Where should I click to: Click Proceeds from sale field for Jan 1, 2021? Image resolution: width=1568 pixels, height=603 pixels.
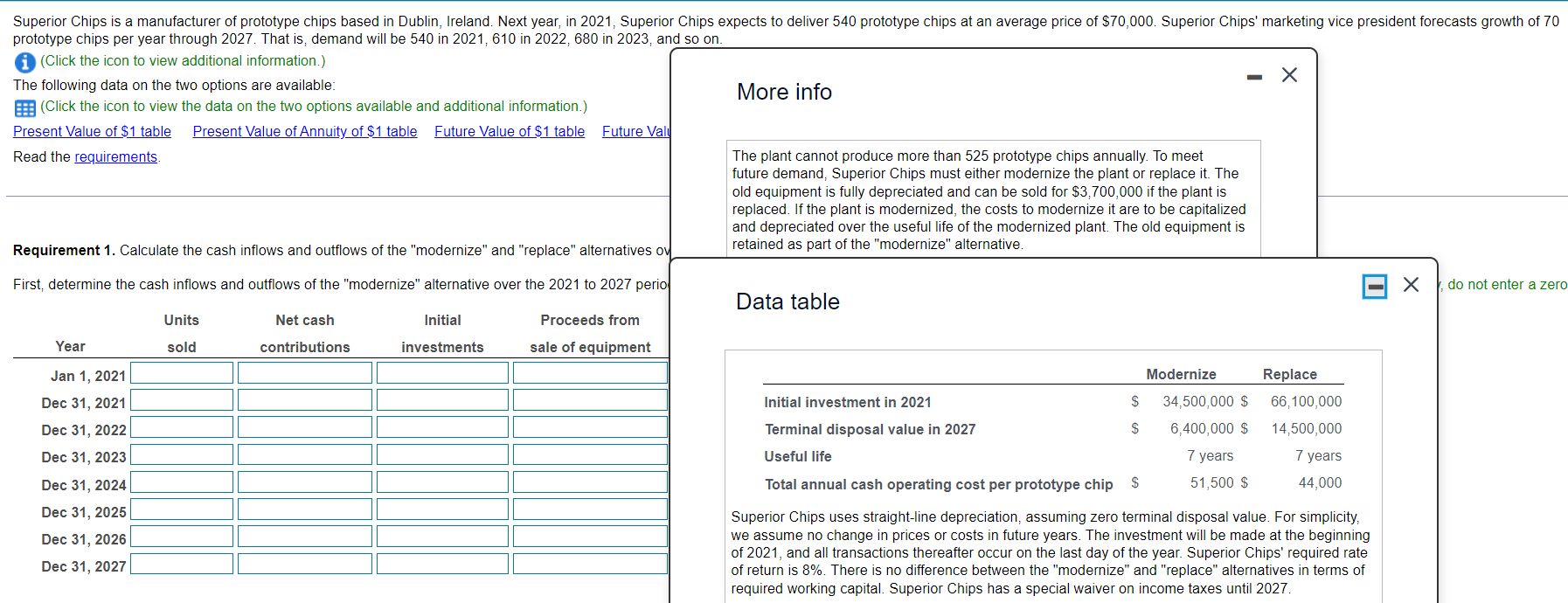pyautogui.click(x=590, y=373)
